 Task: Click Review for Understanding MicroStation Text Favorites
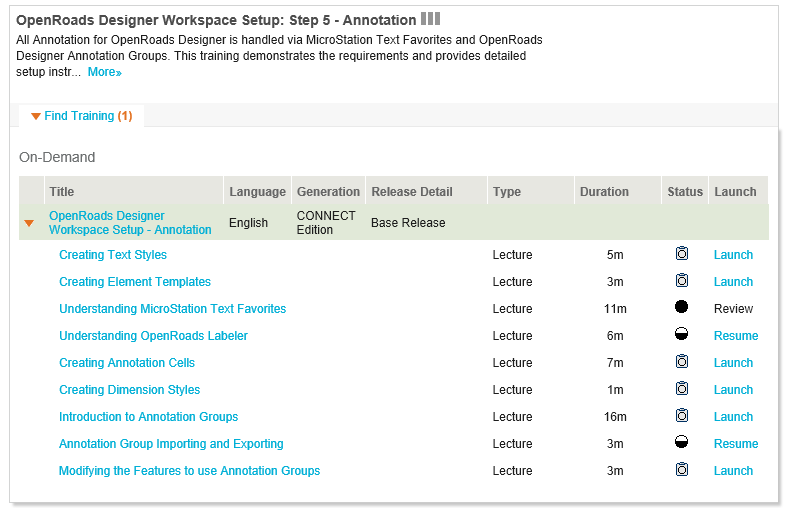click(733, 309)
